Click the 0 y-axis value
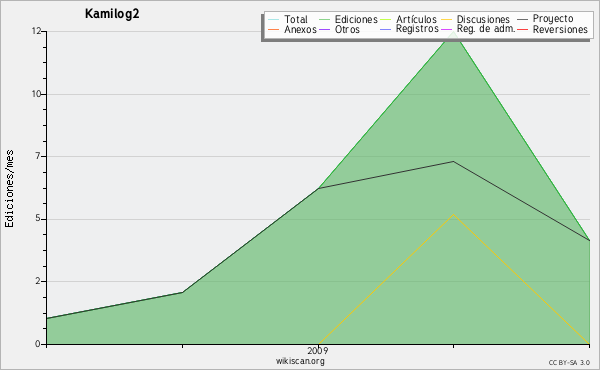Image resolution: width=600 pixels, height=370 pixels. pyautogui.click(x=38, y=344)
